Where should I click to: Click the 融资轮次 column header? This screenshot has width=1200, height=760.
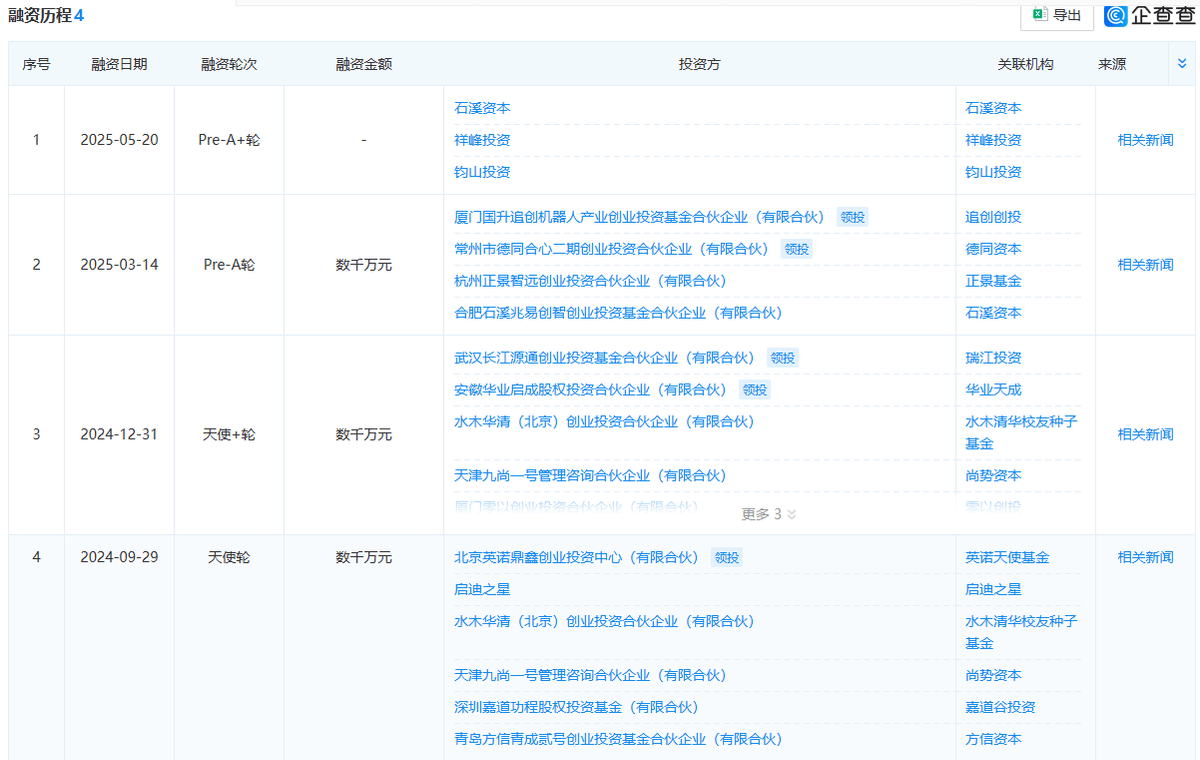(x=229, y=64)
